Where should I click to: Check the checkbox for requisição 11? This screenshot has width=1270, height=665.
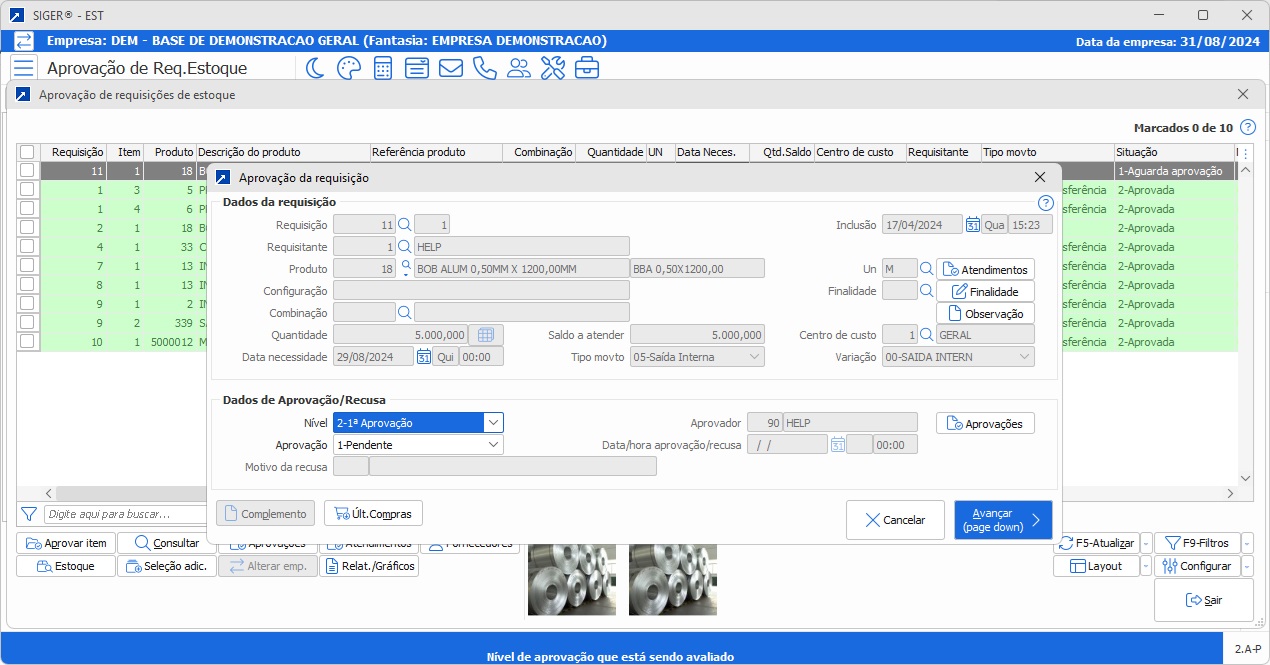(27, 171)
